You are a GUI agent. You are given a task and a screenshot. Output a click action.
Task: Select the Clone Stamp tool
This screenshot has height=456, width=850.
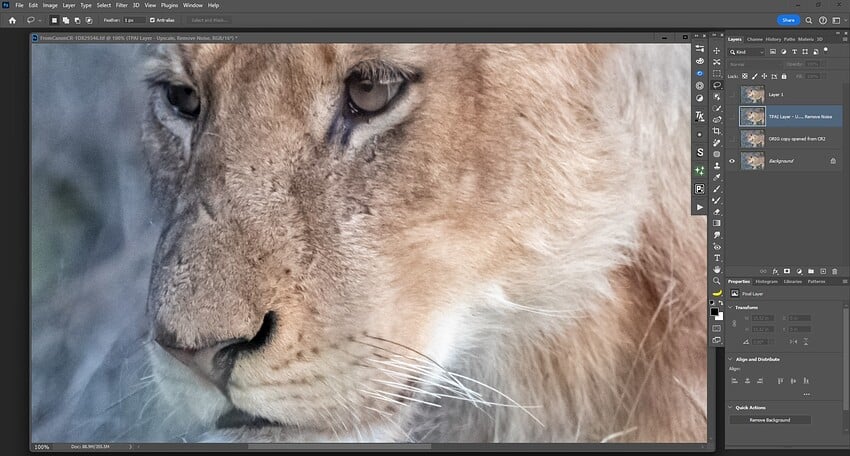tap(717, 166)
